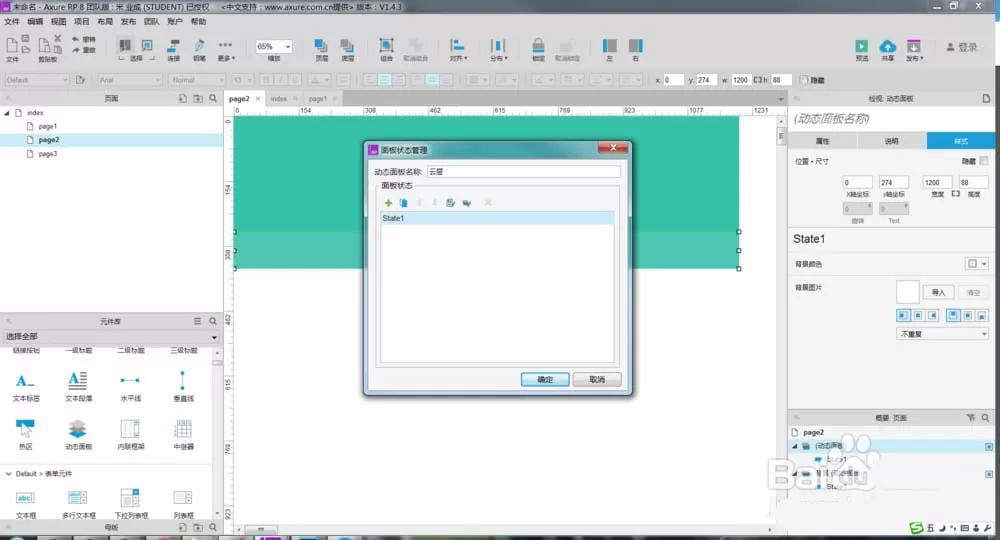Click the 取消 button in the dialog
1000x540 pixels.
coord(597,379)
